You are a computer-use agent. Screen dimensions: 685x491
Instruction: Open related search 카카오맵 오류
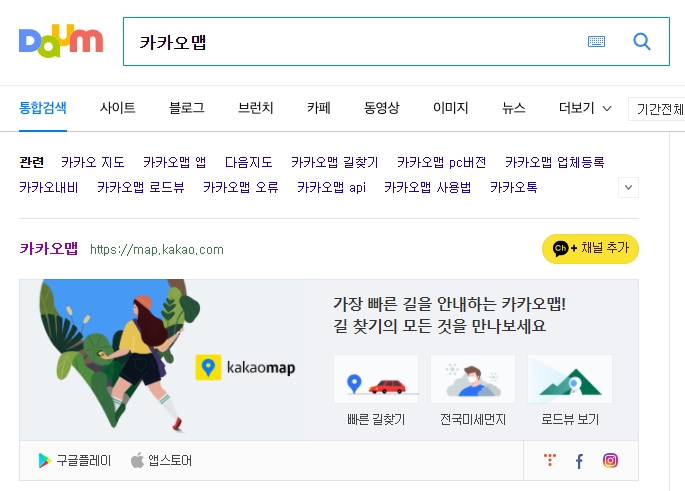(241, 187)
